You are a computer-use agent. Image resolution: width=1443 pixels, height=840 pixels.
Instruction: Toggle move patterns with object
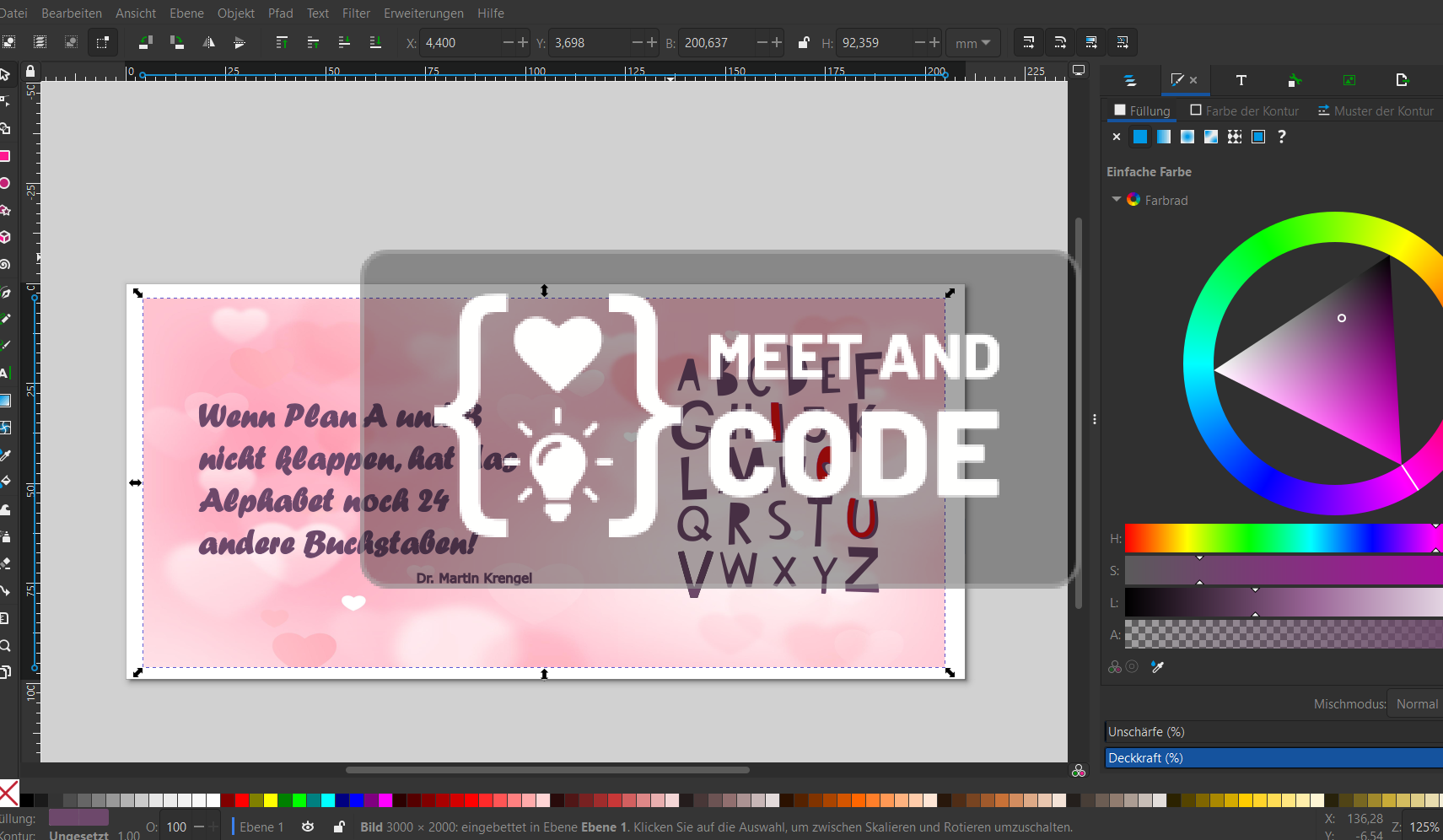(x=1122, y=42)
